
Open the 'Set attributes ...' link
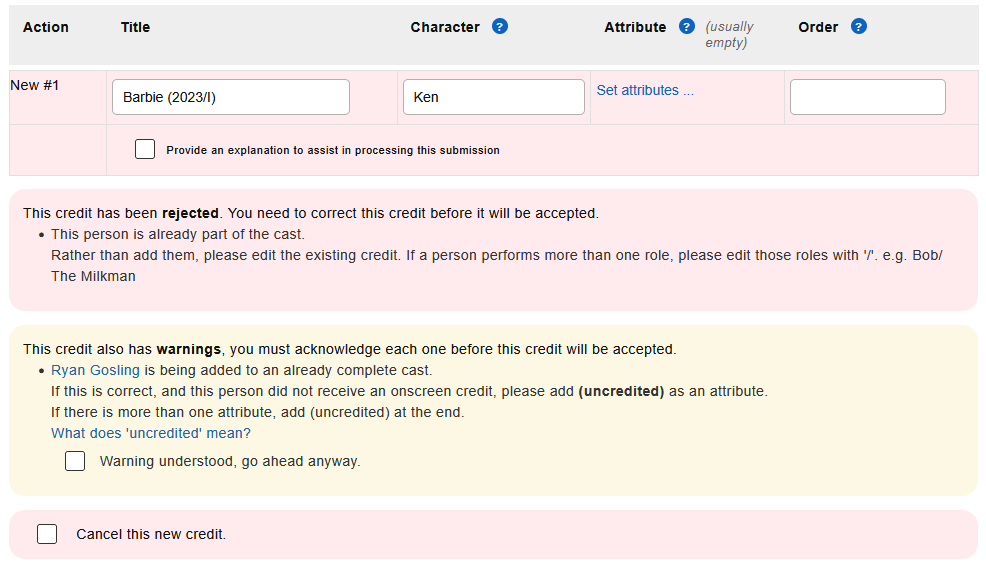pyautogui.click(x=645, y=90)
